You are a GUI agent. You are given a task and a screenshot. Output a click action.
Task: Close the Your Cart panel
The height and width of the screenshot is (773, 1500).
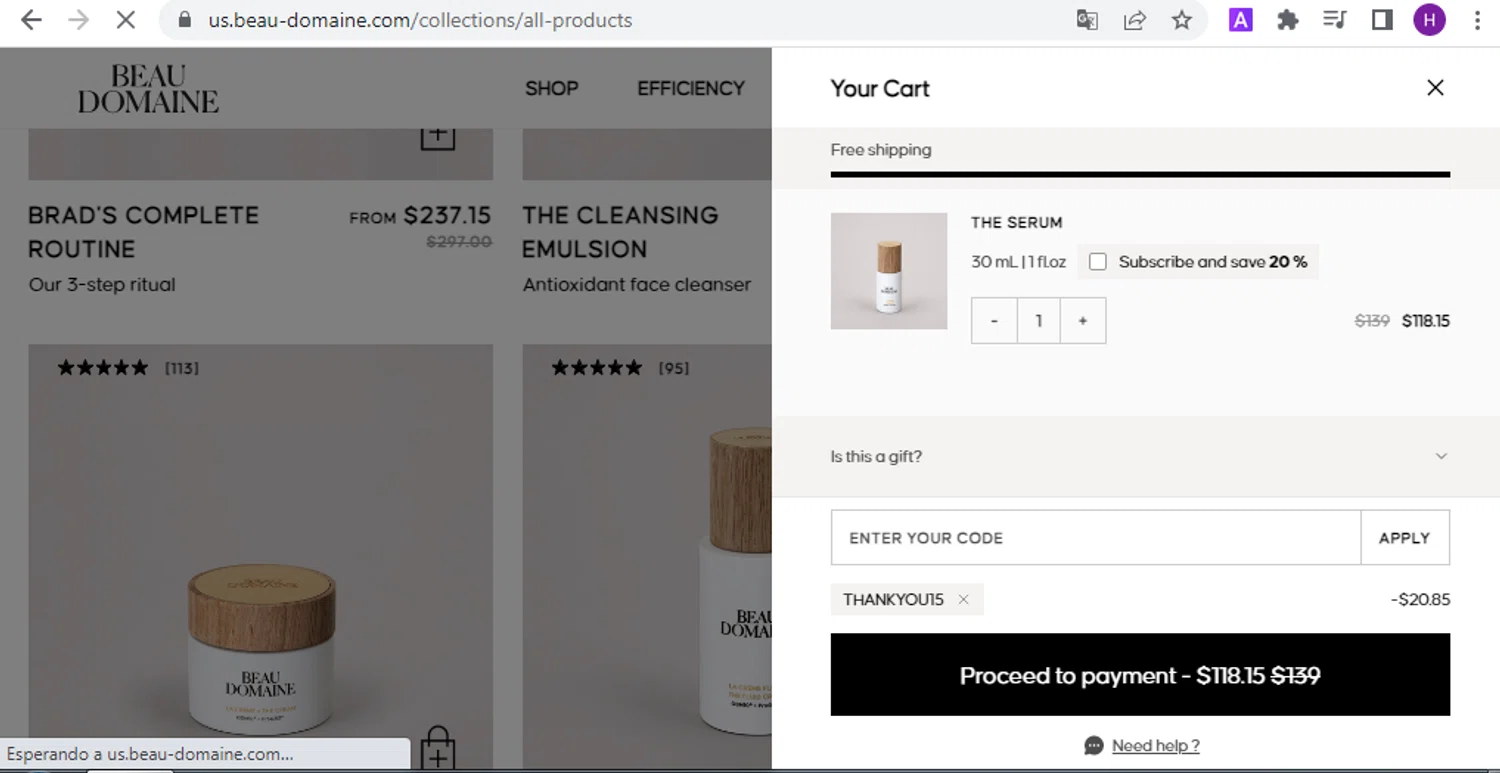[x=1435, y=88]
